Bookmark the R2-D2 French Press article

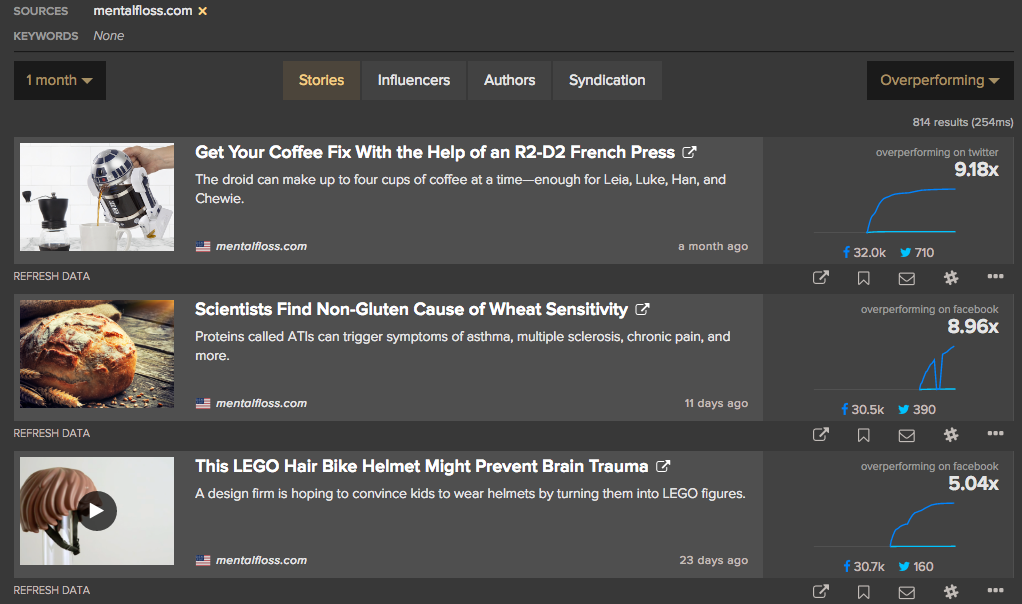coord(862,277)
